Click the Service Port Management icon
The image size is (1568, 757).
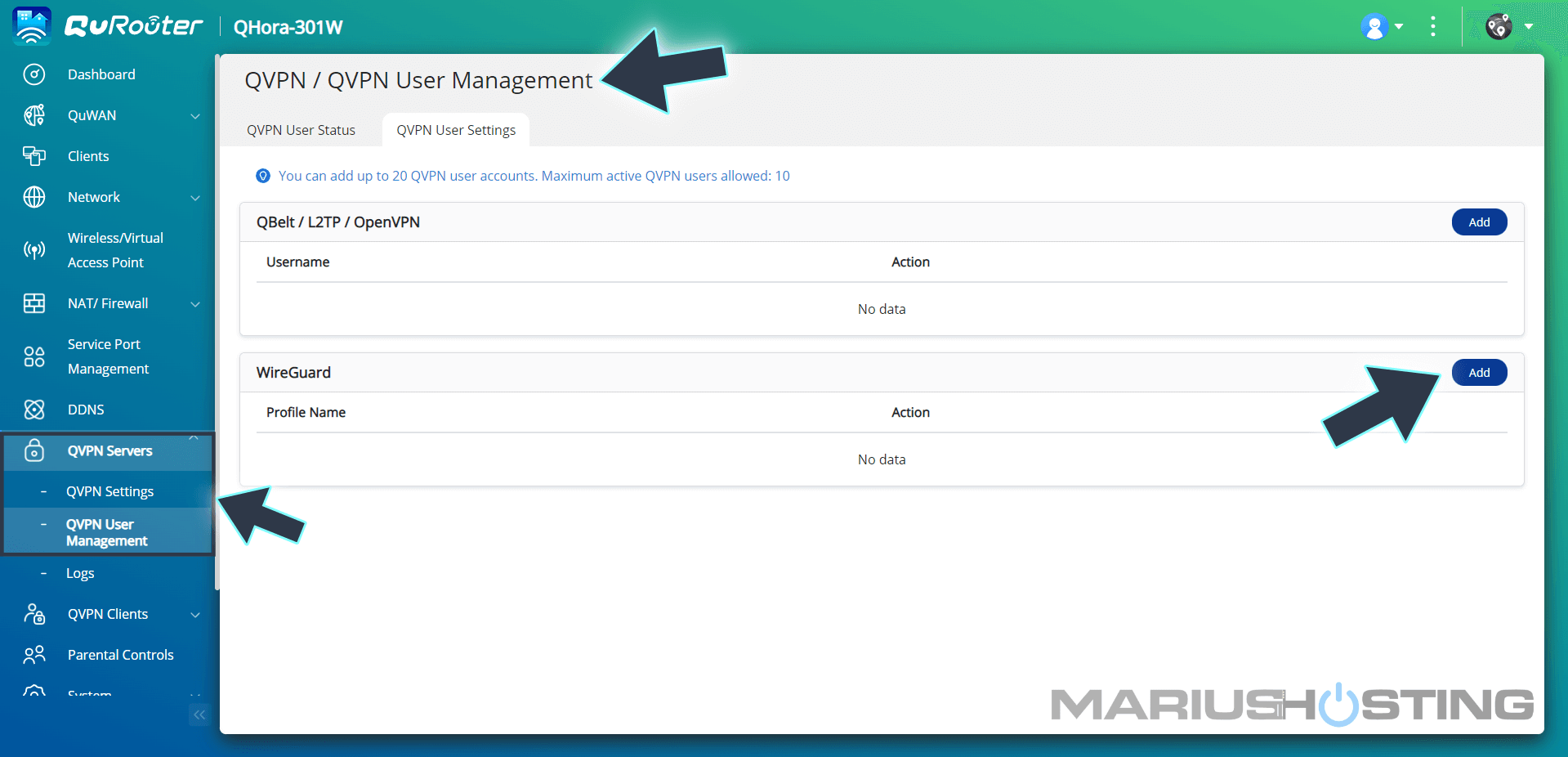[x=34, y=356]
